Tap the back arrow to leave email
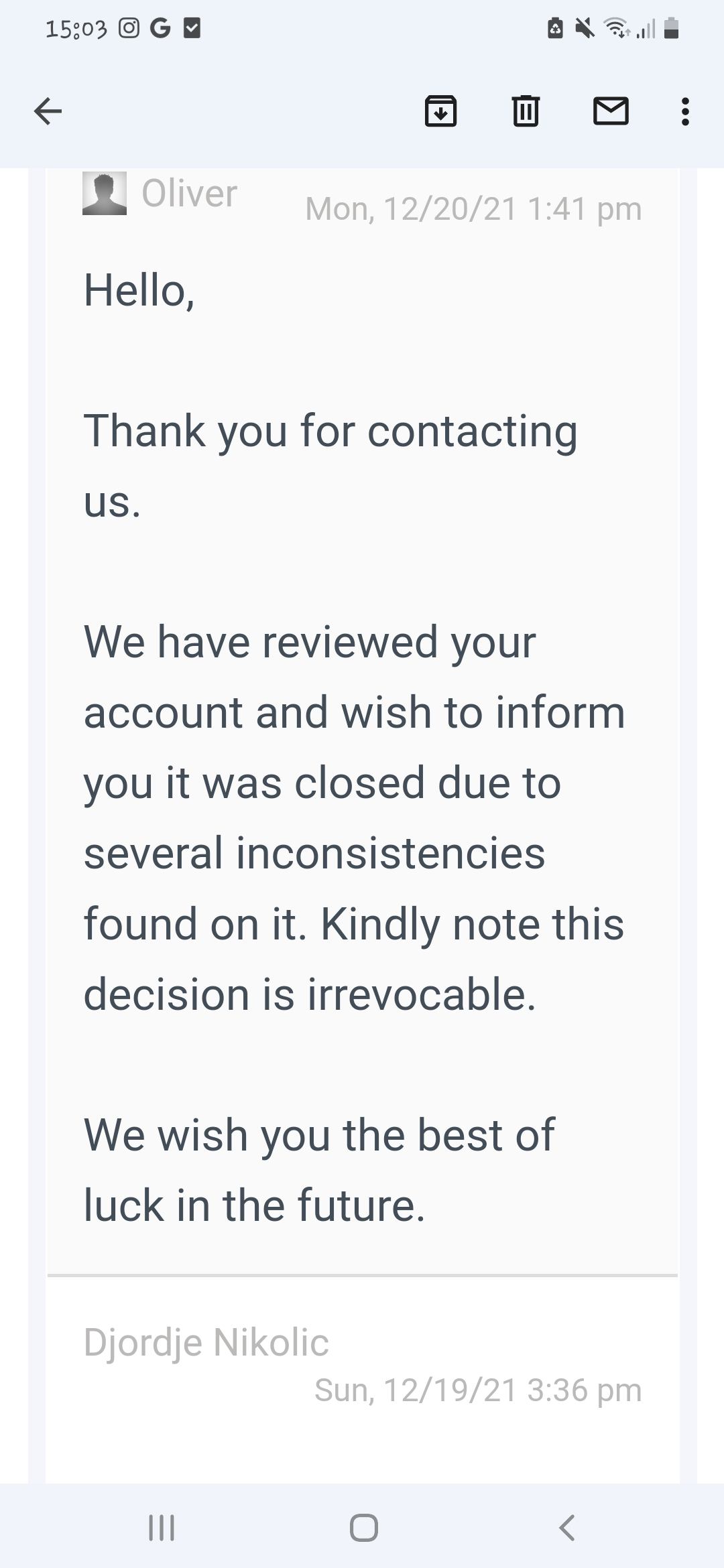Viewport: 724px width, 1568px height. (x=48, y=111)
